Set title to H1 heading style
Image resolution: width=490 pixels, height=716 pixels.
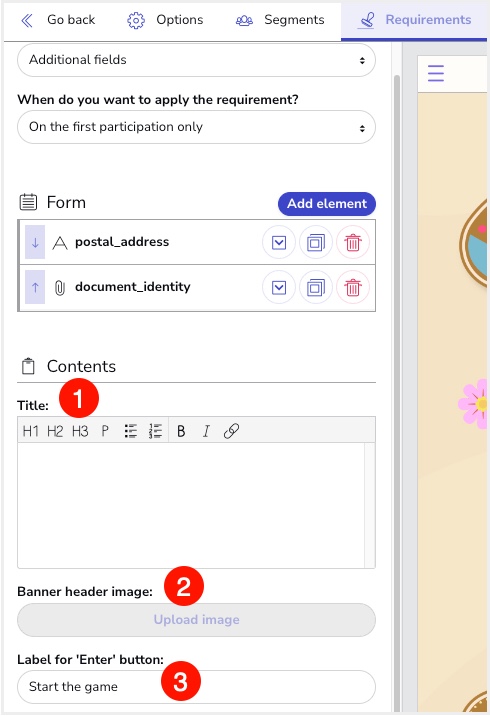pyautogui.click(x=31, y=431)
